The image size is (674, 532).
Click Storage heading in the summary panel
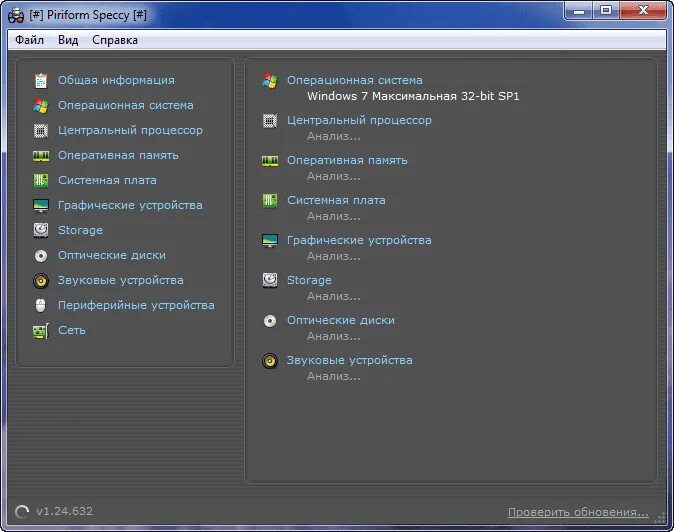(x=309, y=280)
